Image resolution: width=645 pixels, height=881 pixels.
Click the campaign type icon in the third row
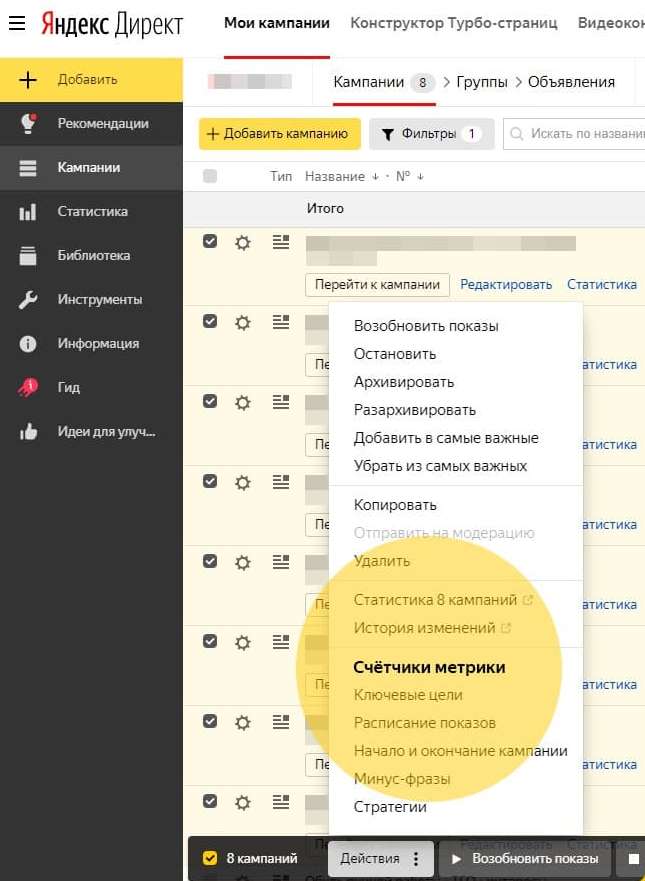(x=281, y=402)
